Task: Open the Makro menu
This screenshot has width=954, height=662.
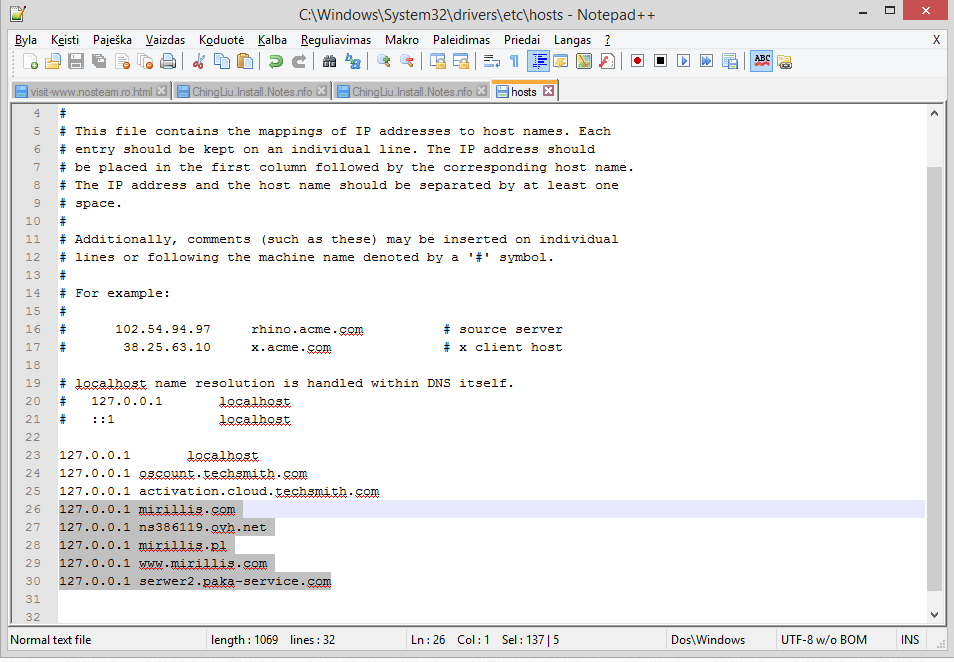Action: point(402,40)
